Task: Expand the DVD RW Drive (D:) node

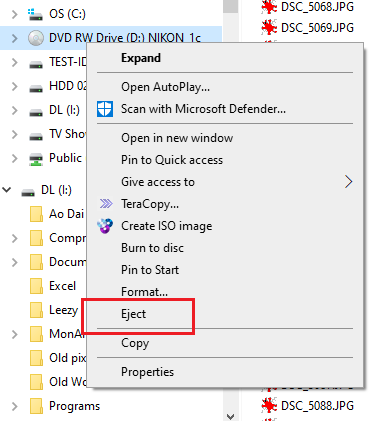Action: (x=14, y=38)
